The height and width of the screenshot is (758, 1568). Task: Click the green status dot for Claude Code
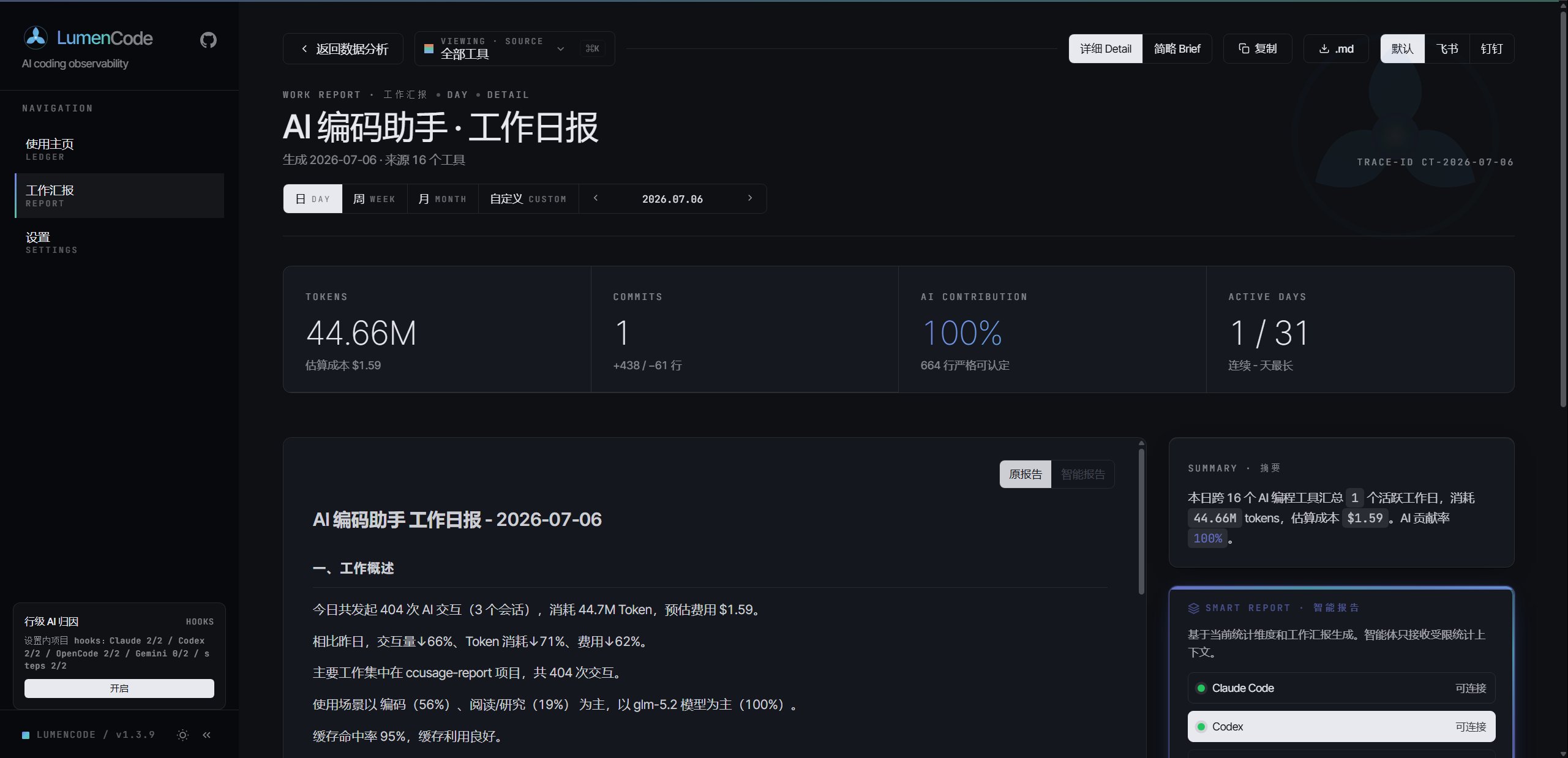pyautogui.click(x=1201, y=688)
